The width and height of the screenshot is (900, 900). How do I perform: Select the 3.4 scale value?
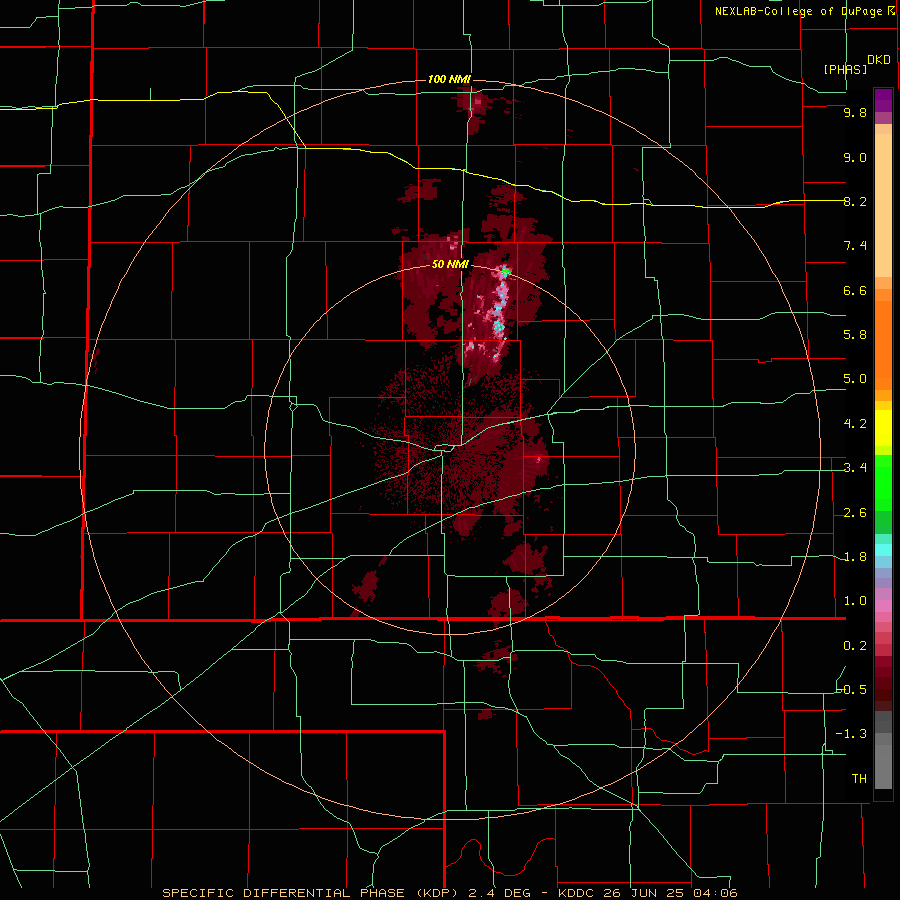855,468
